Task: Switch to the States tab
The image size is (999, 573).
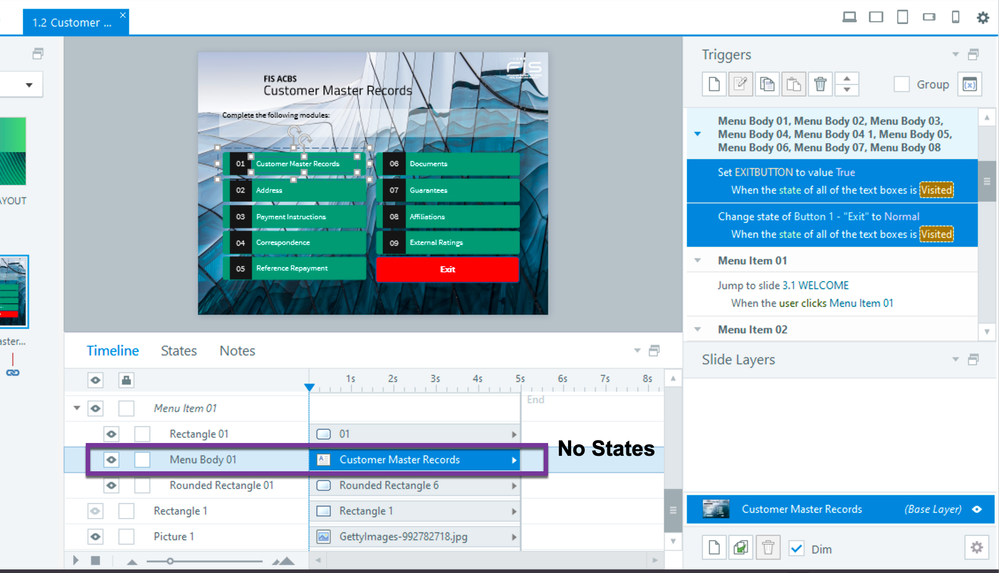Action: point(178,351)
